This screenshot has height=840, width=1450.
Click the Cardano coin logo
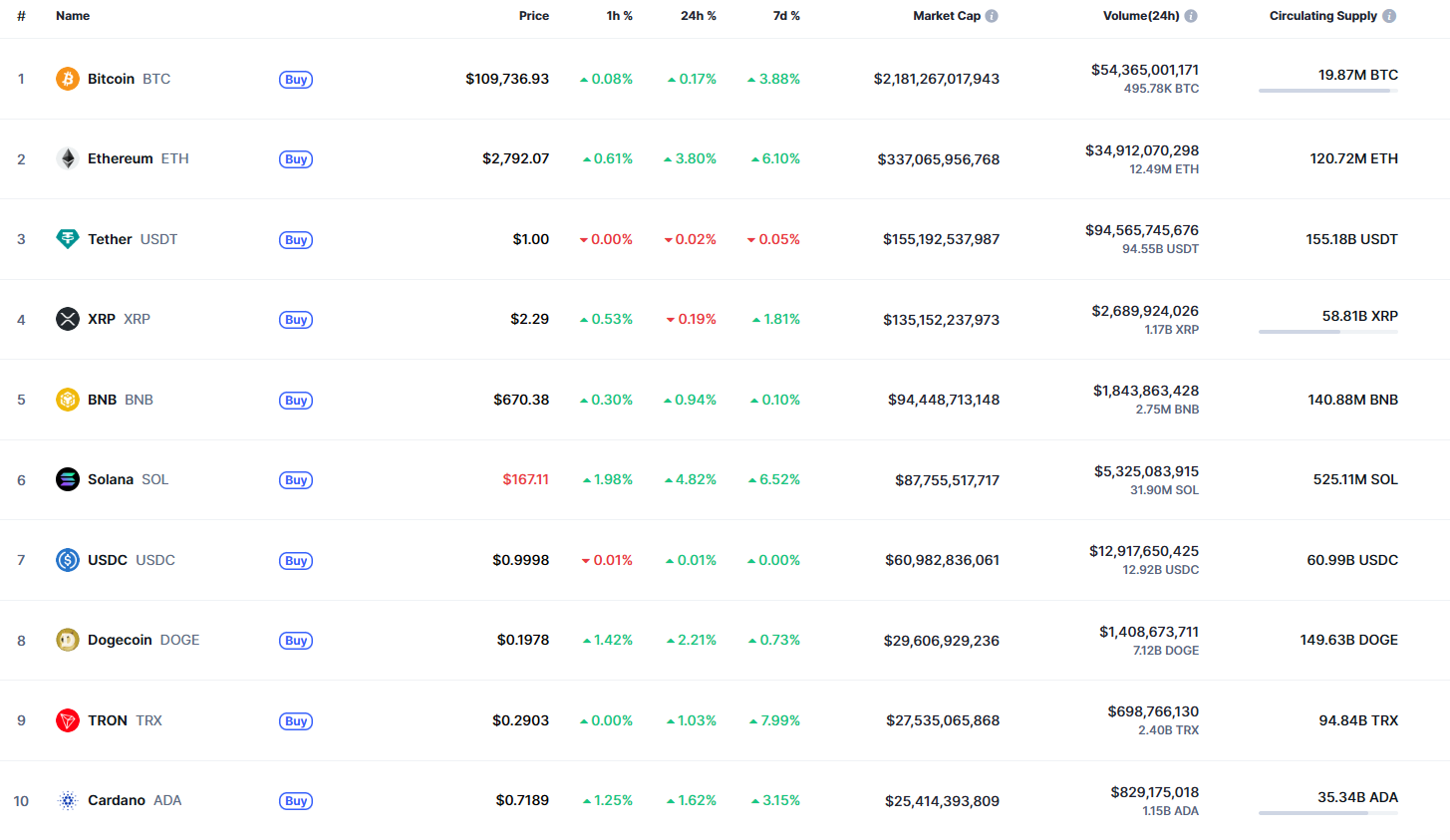[68, 800]
